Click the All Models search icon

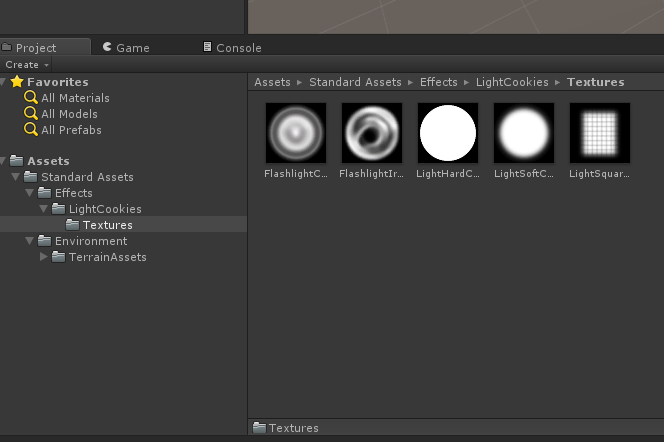pyautogui.click(x=30, y=113)
